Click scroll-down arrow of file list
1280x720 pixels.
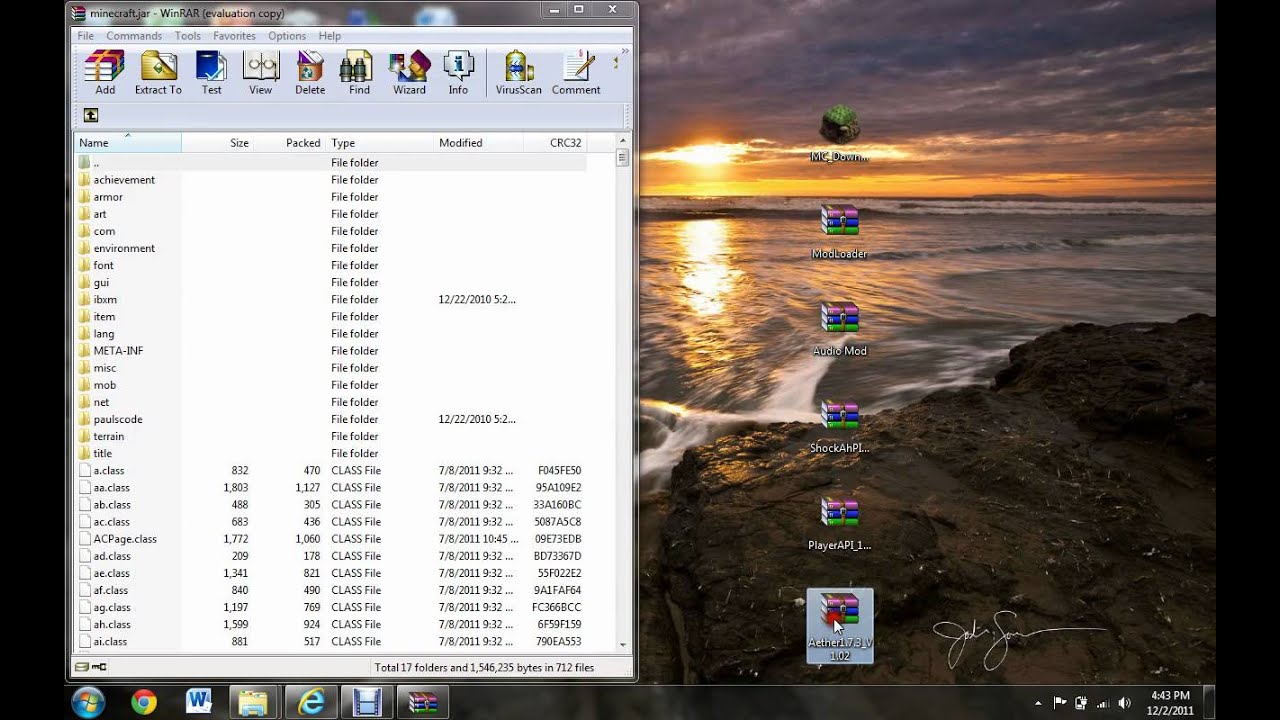pyautogui.click(x=622, y=645)
